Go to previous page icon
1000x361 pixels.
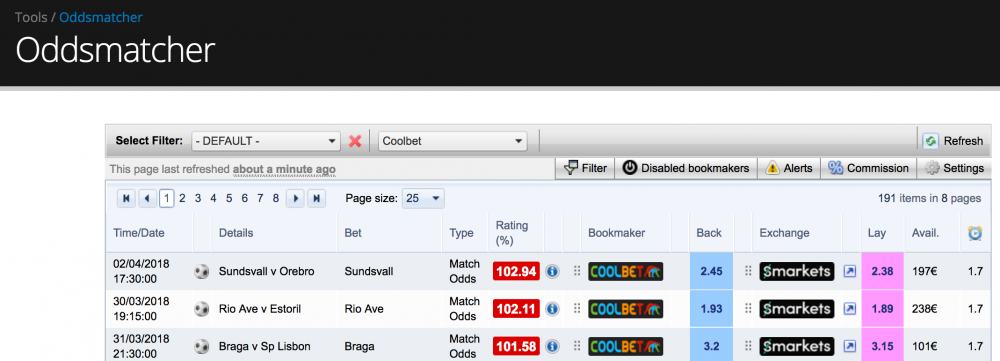tap(147, 198)
